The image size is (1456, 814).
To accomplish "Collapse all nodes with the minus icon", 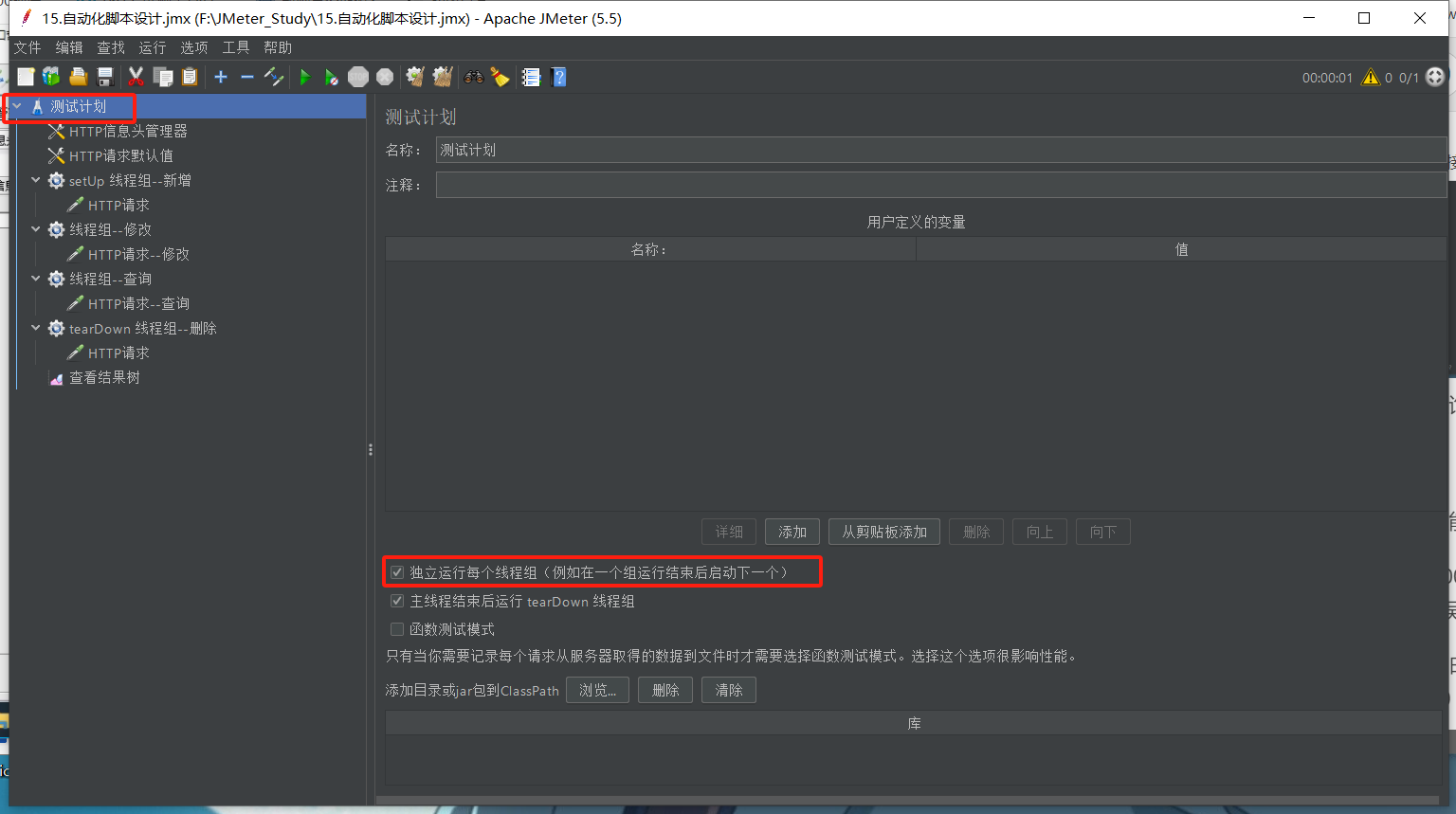I will [247, 77].
